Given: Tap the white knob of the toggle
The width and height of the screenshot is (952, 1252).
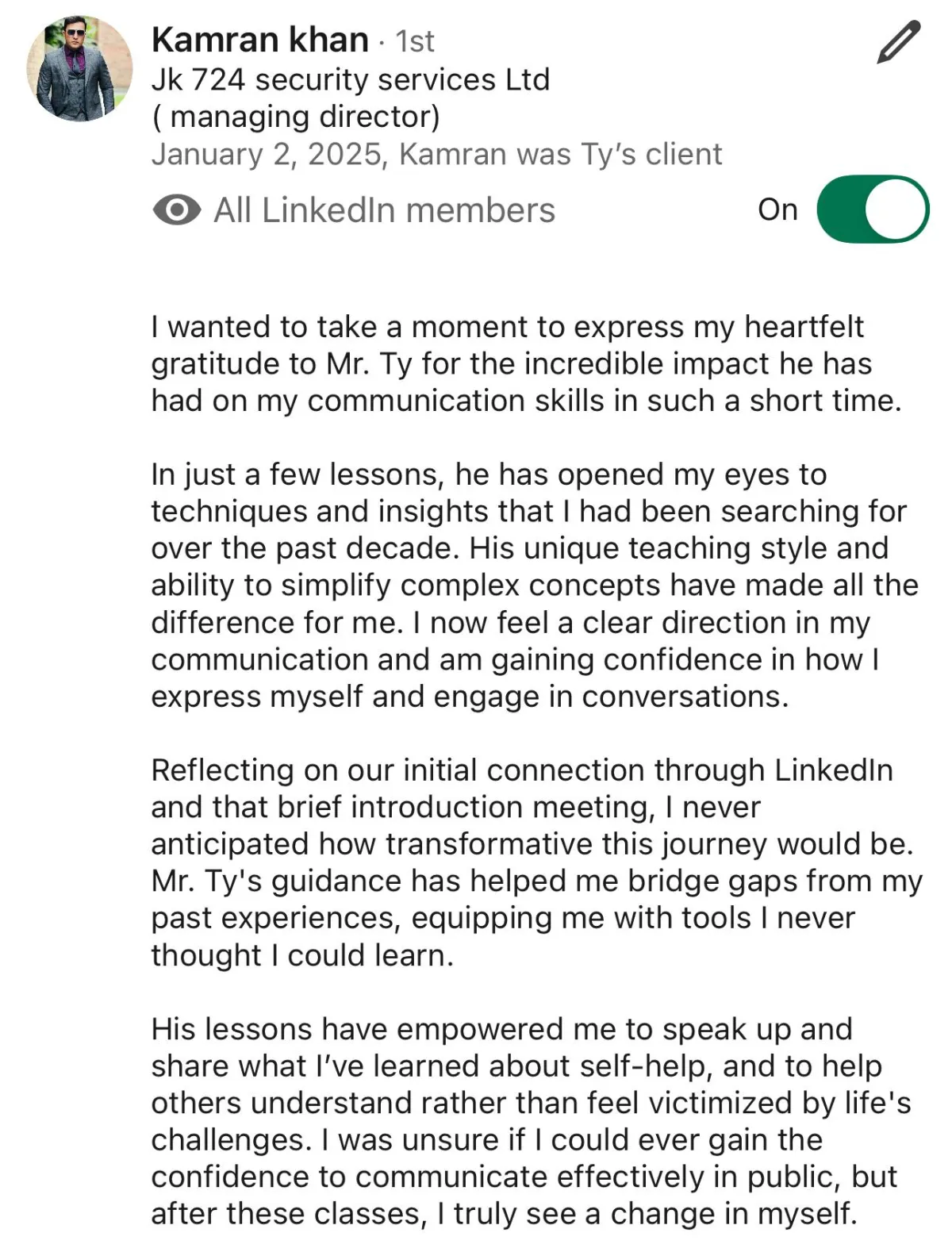Looking at the screenshot, I should point(896,209).
